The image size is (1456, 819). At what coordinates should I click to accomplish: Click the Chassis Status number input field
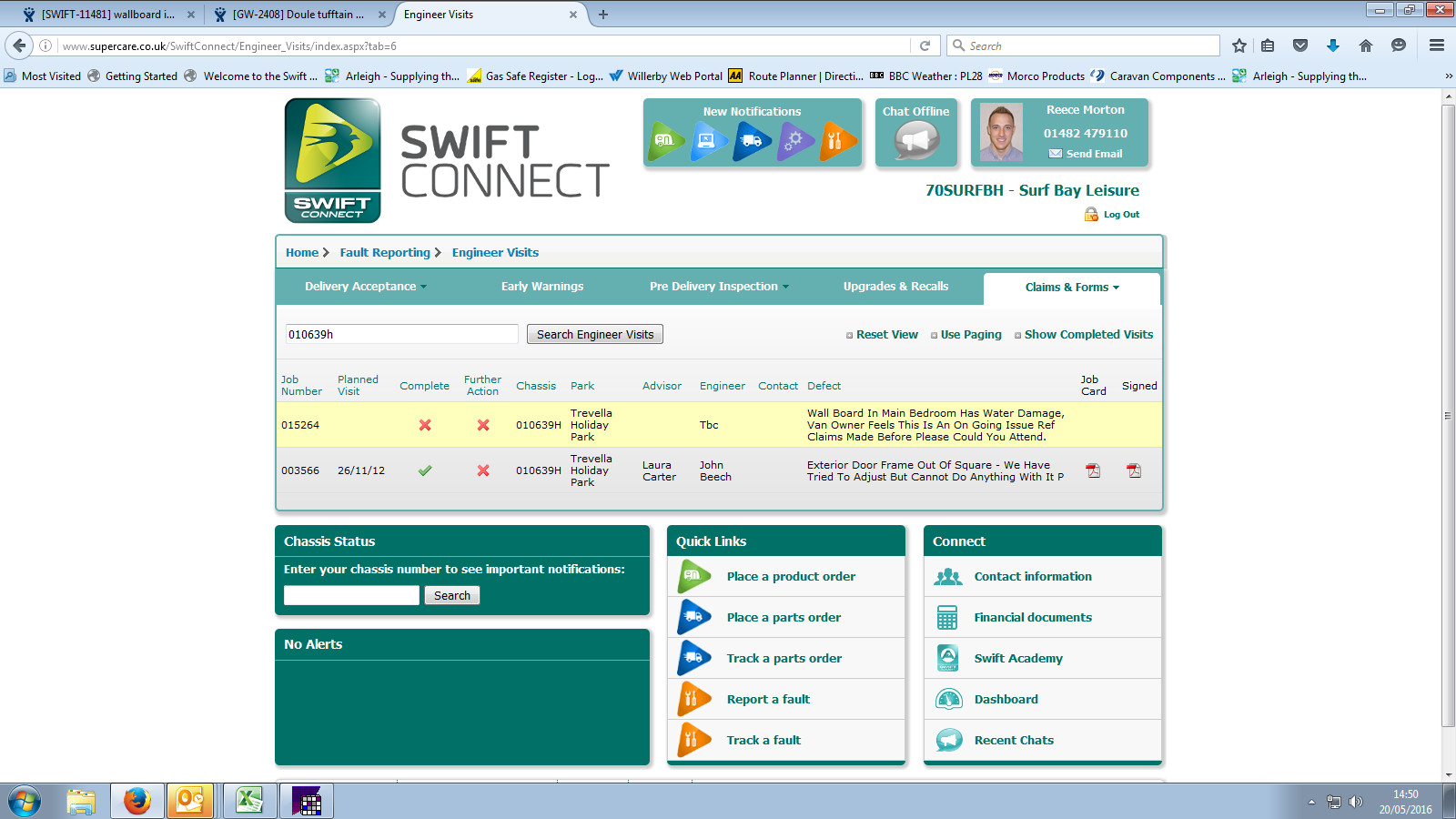[351, 595]
